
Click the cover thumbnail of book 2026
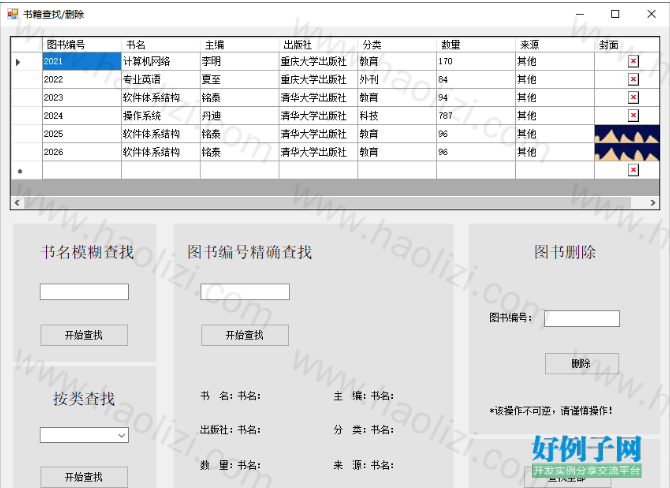click(627, 152)
